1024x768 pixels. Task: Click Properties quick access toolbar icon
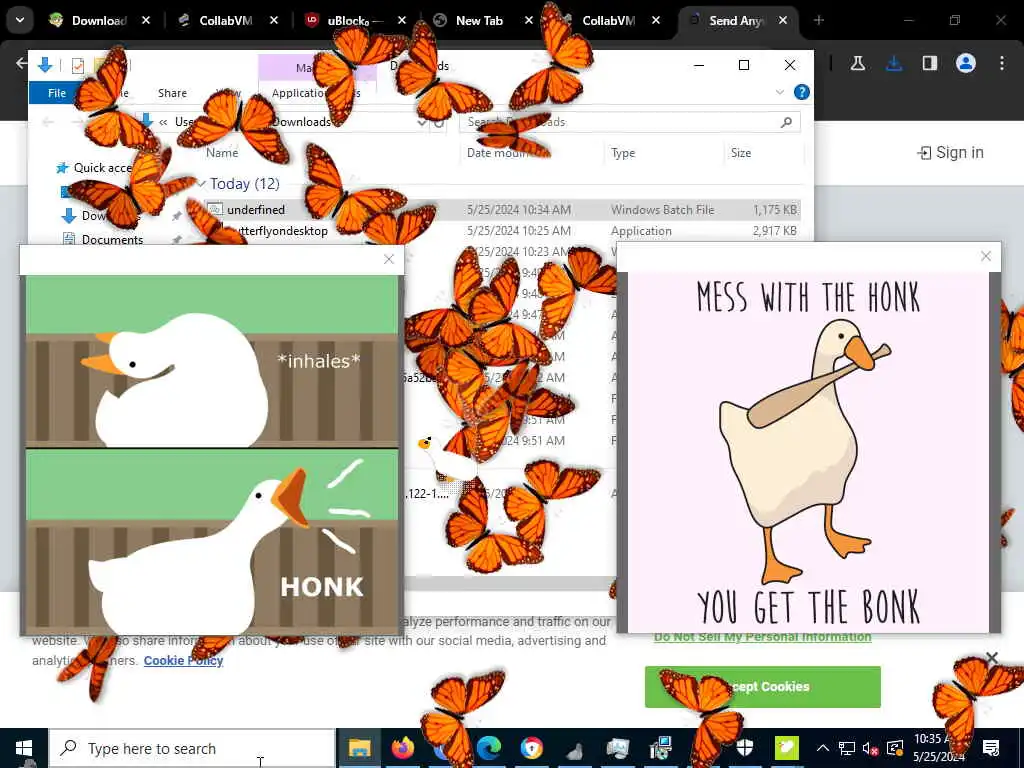[78, 65]
